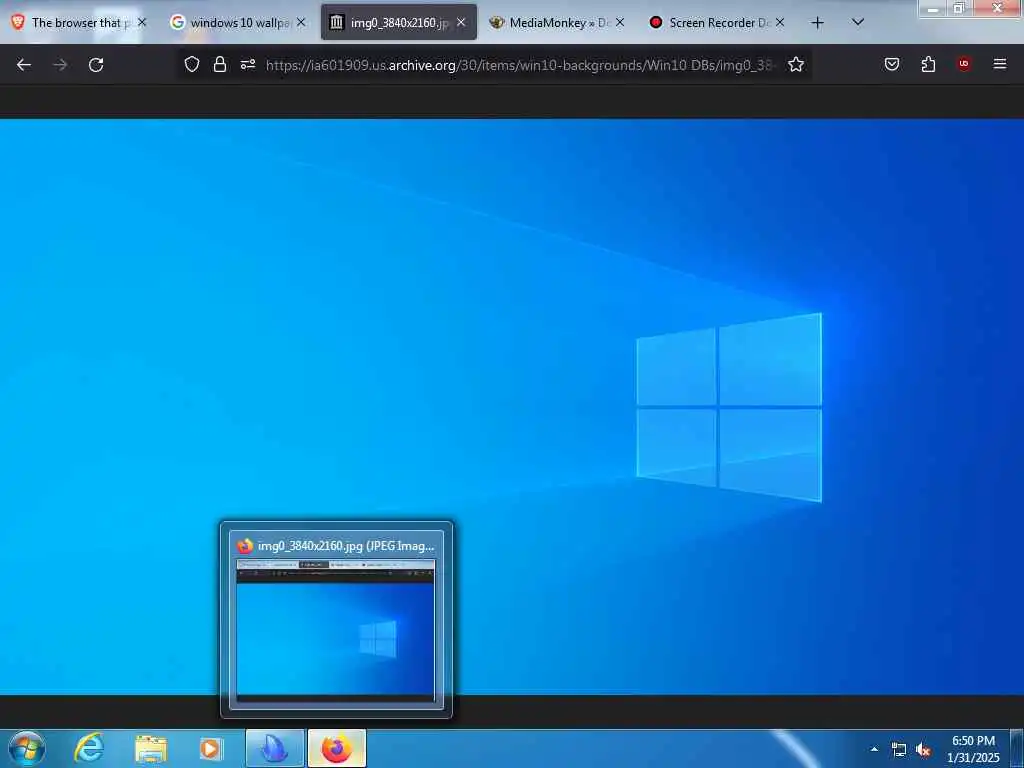Screen dimensions: 1024x768
Task: Click the Firefox taskbar button
Action: tap(337, 749)
